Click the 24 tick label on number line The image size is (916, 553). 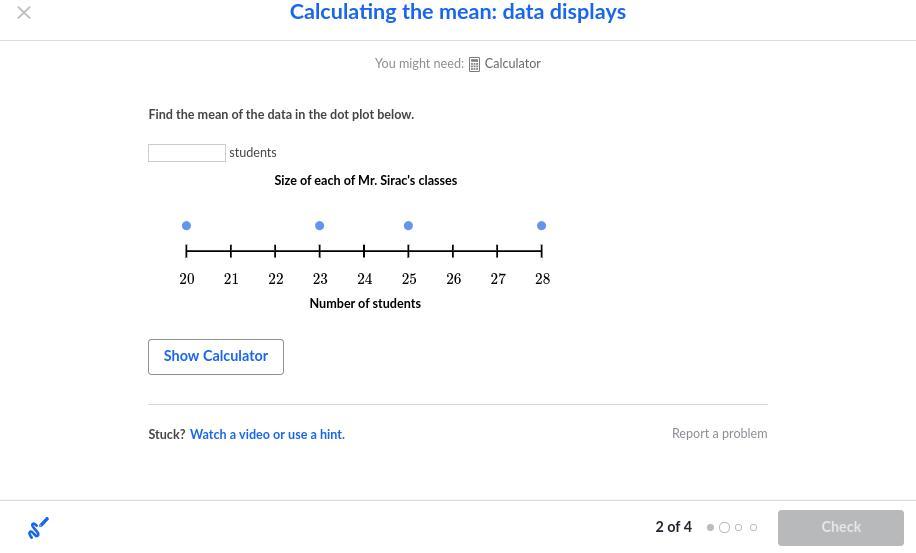click(364, 279)
